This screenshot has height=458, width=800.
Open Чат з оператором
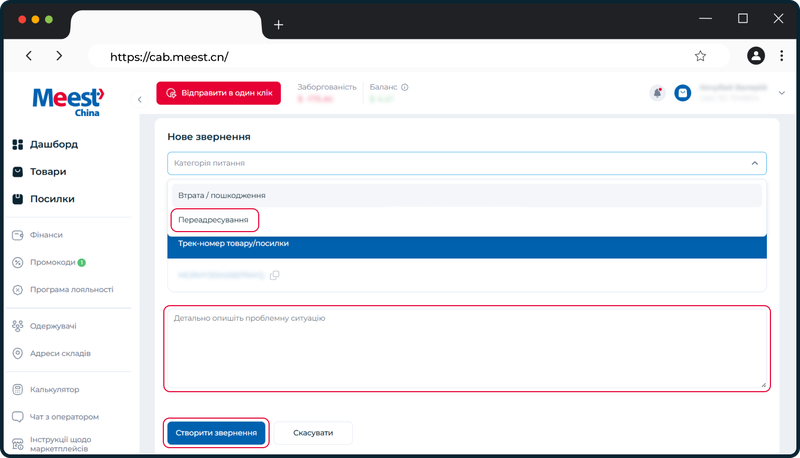(64, 417)
